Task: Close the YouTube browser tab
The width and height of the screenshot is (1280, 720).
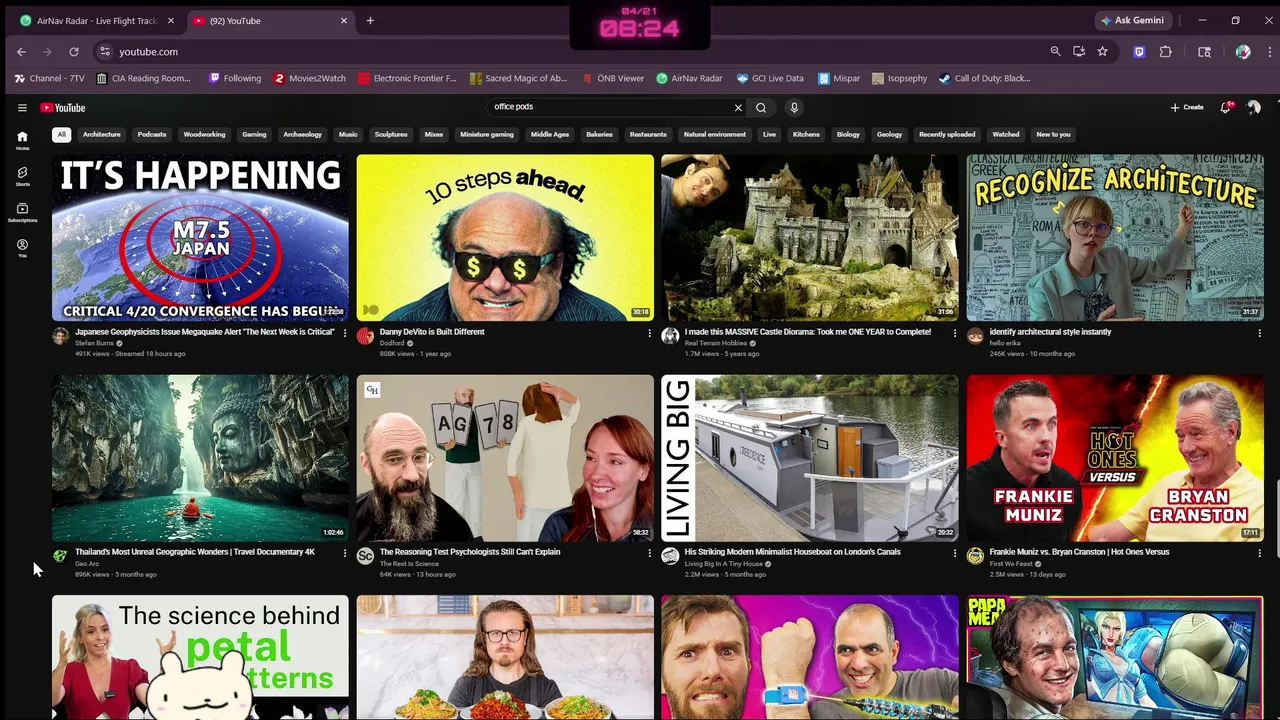Action: point(344,20)
